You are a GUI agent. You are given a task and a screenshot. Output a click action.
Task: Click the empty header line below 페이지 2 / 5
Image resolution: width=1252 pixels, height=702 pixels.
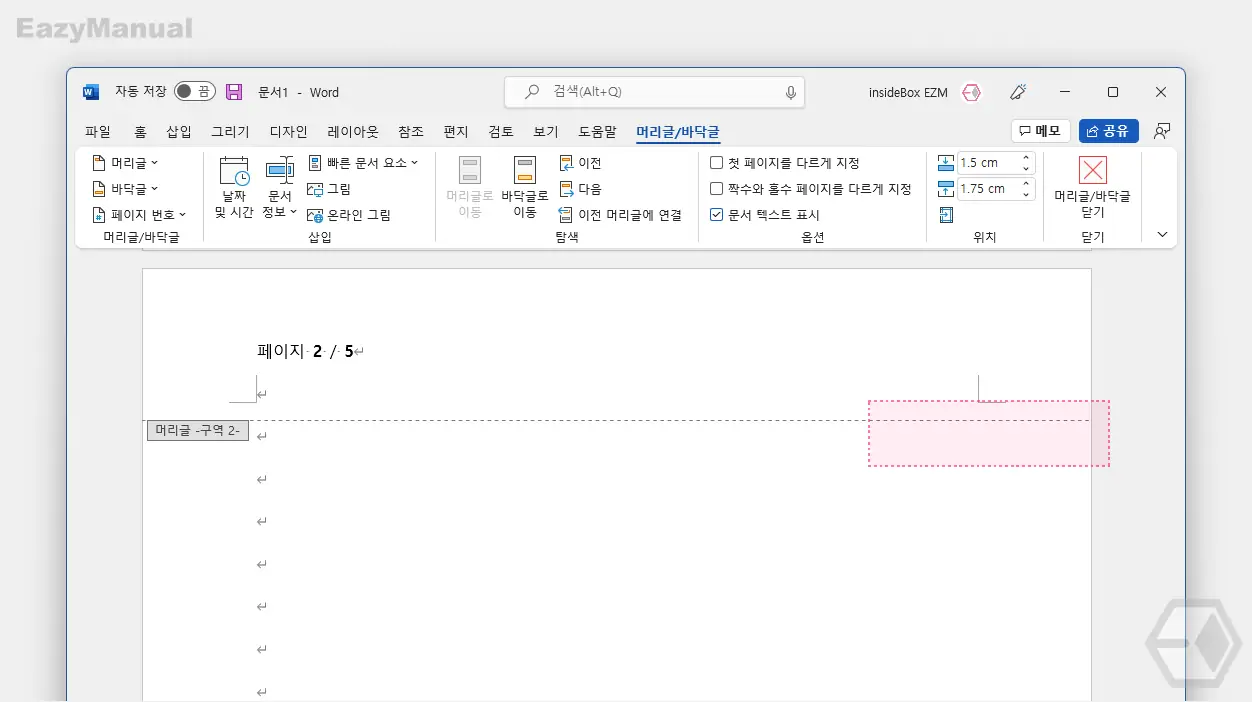(262, 395)
